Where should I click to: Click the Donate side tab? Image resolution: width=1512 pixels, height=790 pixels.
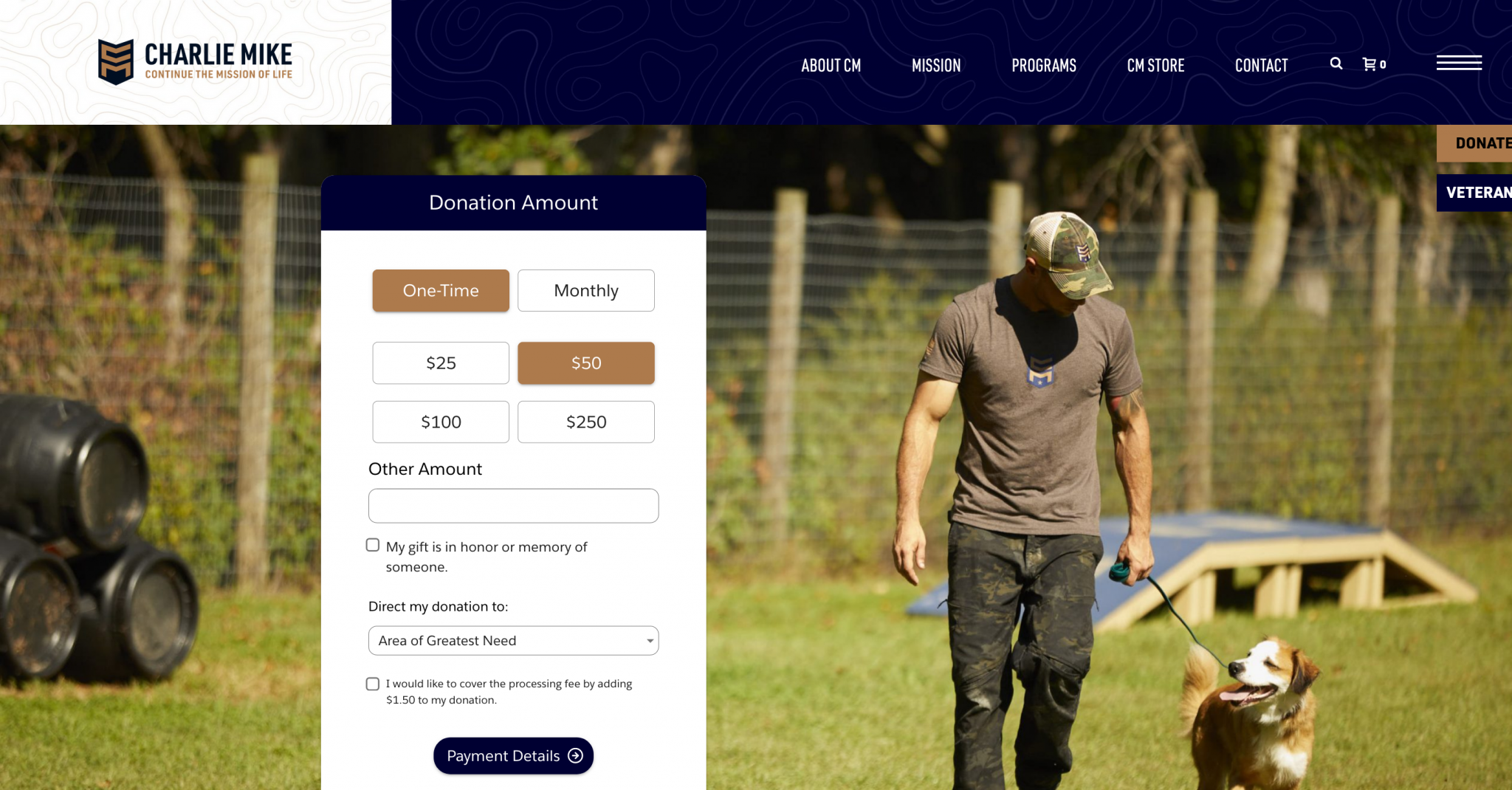[x=1474, y=143]
